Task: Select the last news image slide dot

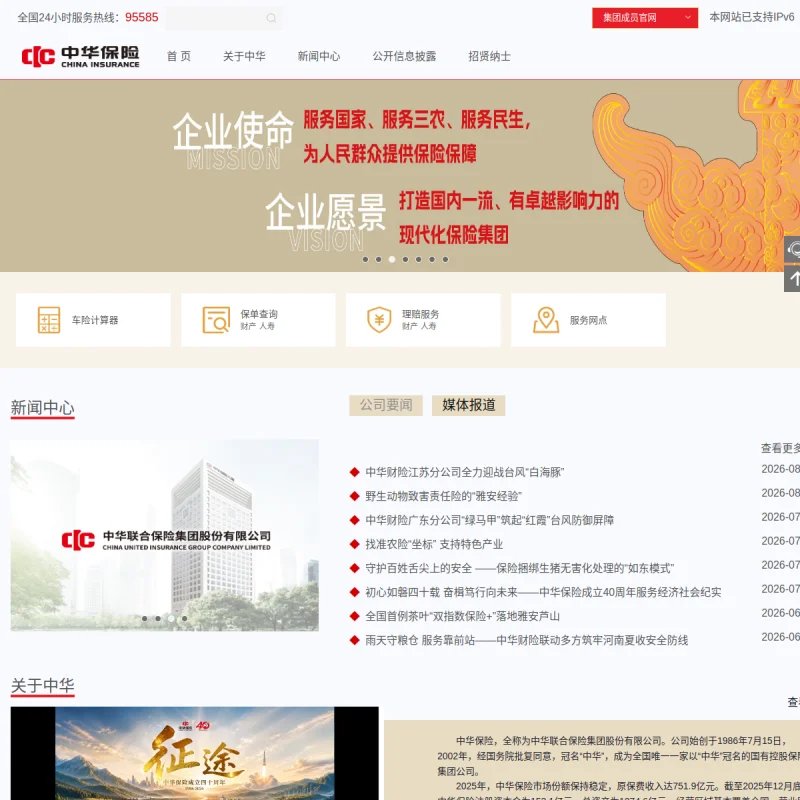Action: click(185, 618)
